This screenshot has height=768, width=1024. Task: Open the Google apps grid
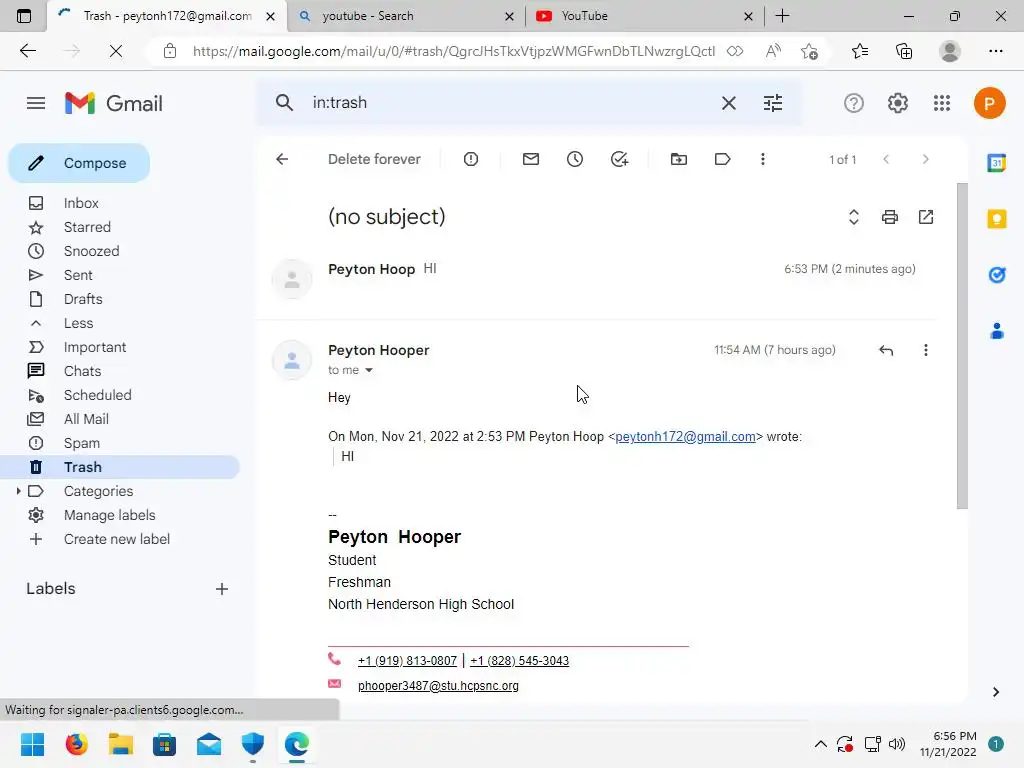942,103
